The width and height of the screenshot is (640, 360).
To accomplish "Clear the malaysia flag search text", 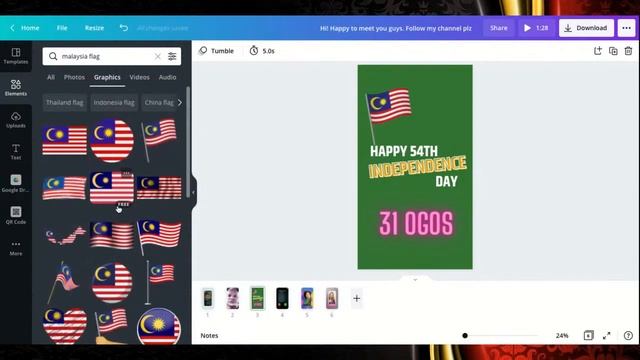I will (158, 56).
